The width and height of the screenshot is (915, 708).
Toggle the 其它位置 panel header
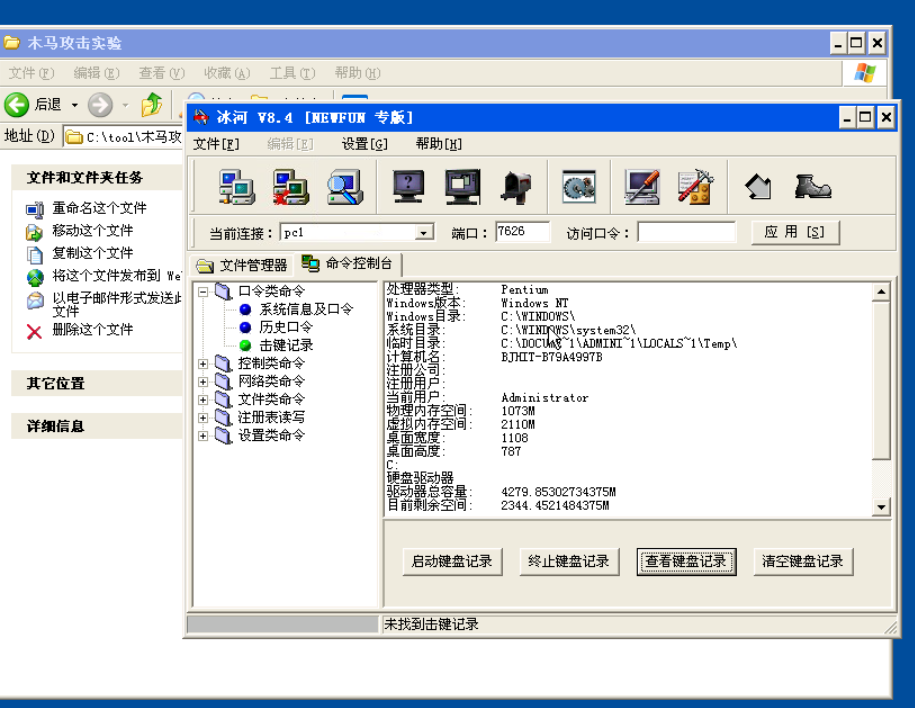(x=97, y=383)
